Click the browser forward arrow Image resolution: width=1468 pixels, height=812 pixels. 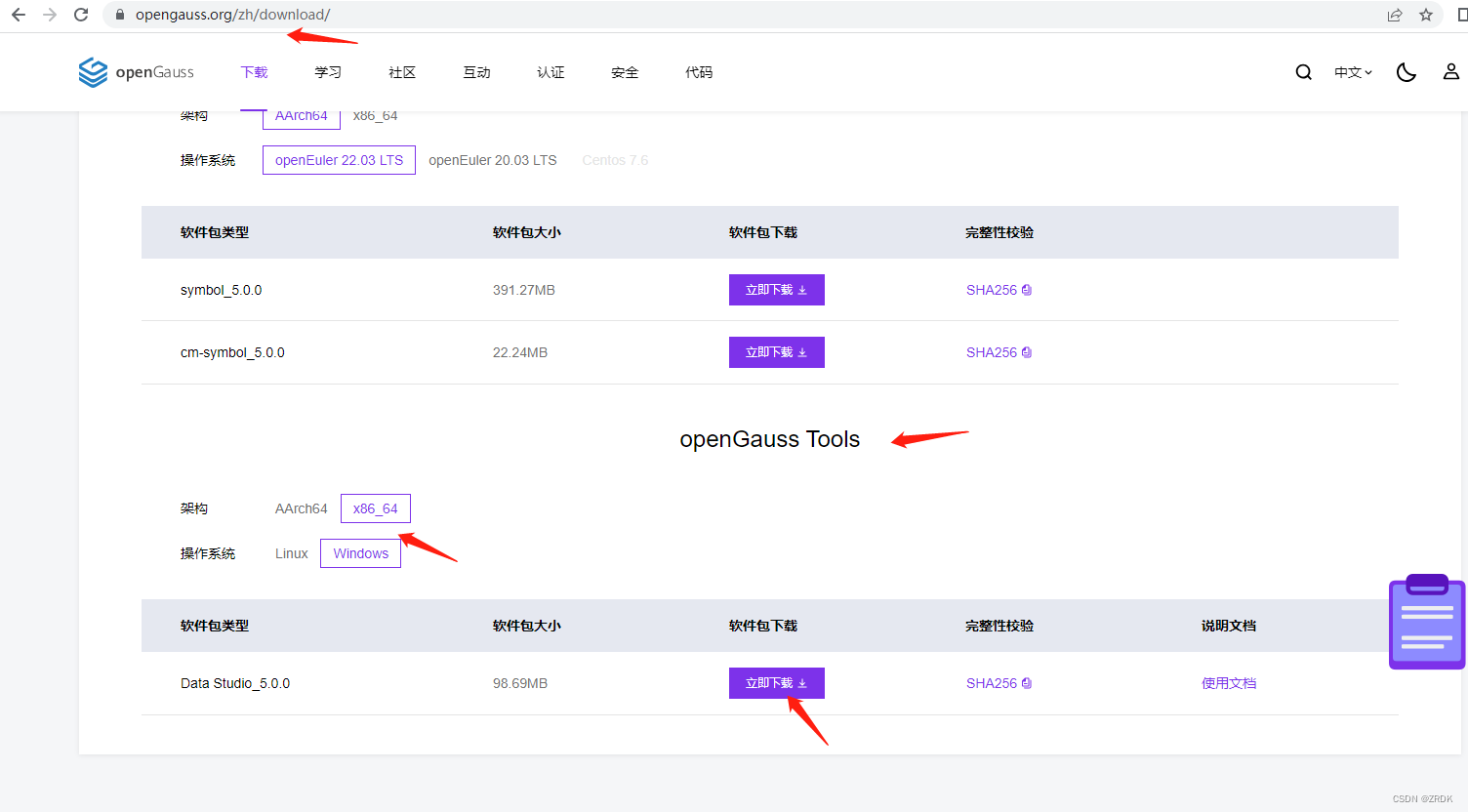coord(50,15)
